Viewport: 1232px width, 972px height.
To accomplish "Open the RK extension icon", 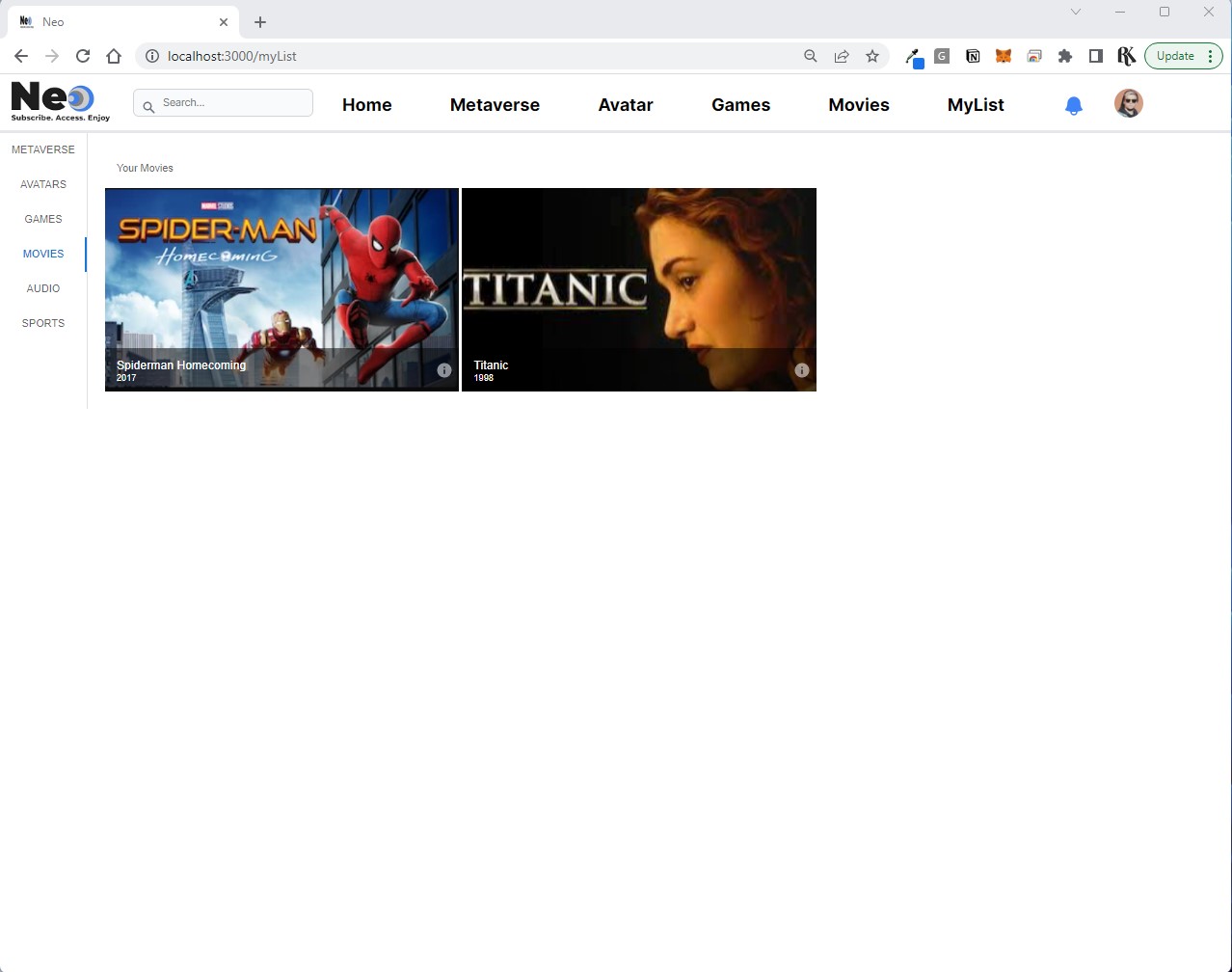I will click(x=1126, y=56).
